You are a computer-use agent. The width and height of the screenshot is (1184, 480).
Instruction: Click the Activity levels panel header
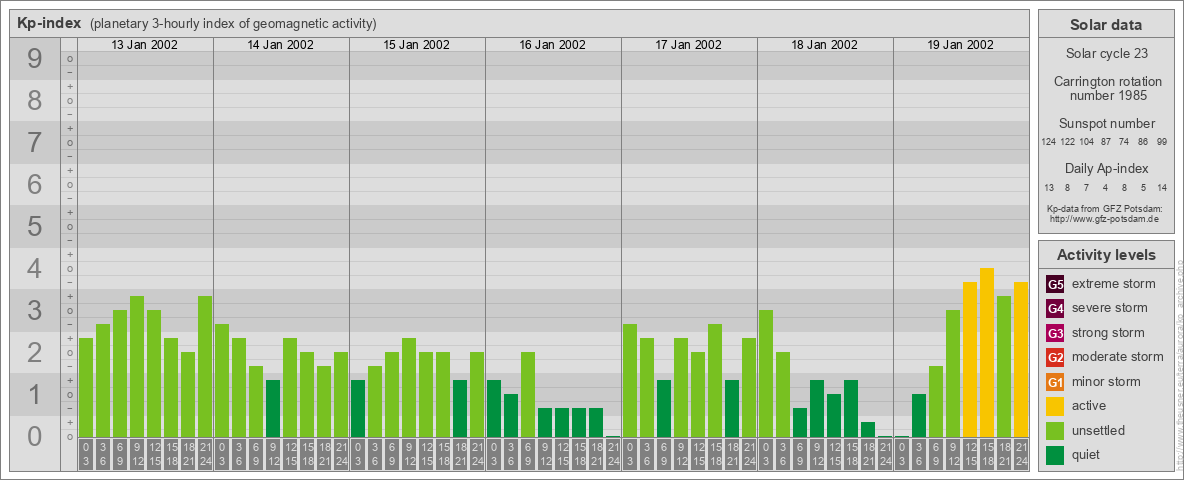tap(1105, 255)
